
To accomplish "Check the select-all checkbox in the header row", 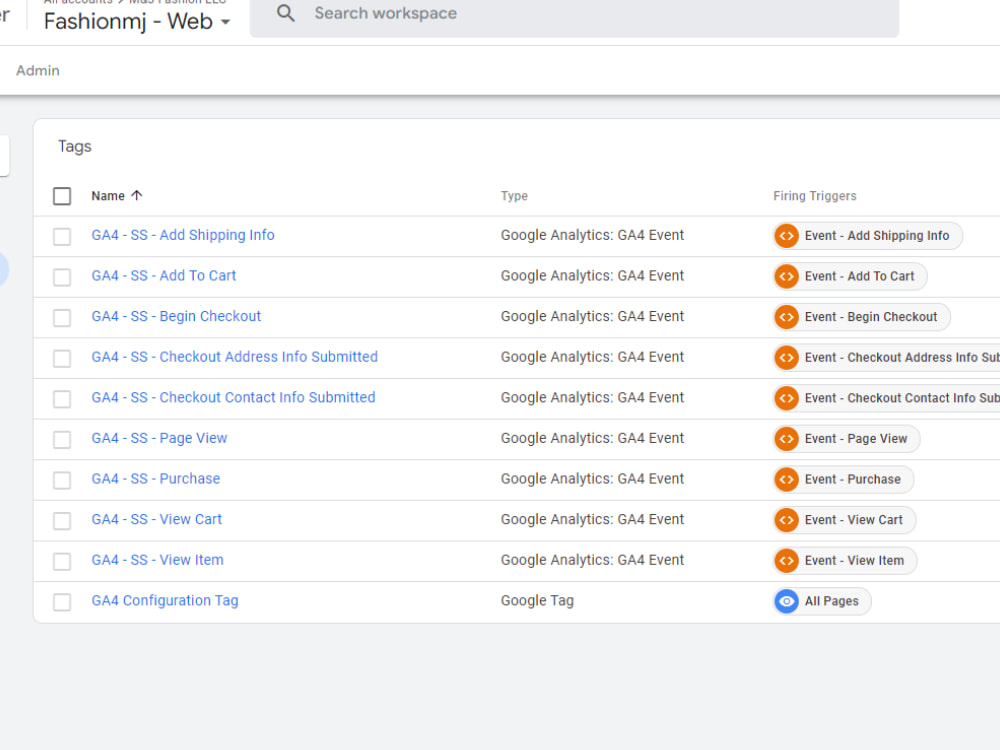I will coord(61,196).
